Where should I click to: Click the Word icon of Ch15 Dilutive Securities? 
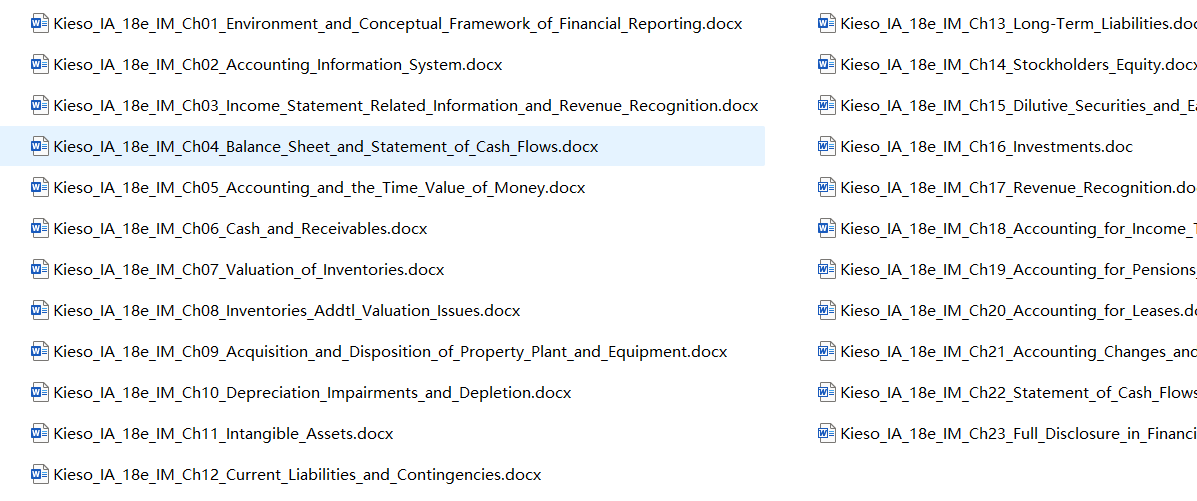click(x=826, y=105)
